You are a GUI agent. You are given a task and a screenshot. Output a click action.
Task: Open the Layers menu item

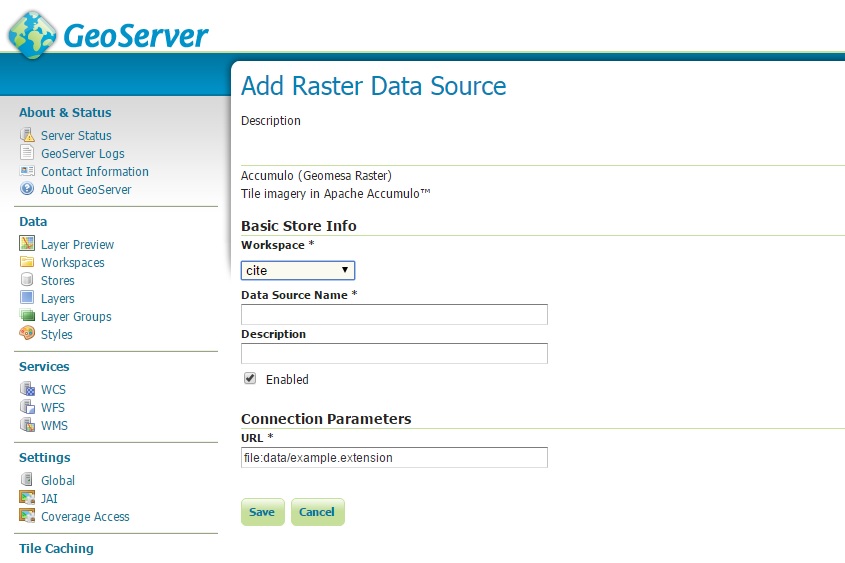pyautogui.click(x=58, y=298)
